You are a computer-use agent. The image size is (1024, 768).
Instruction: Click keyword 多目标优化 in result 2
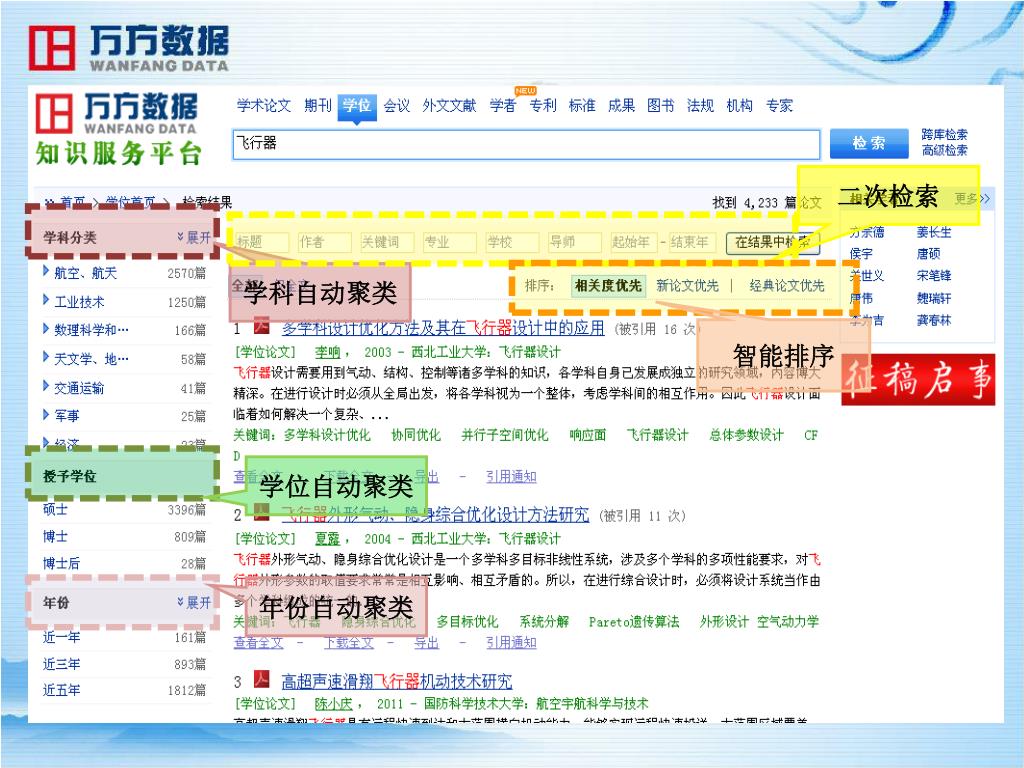468,622
